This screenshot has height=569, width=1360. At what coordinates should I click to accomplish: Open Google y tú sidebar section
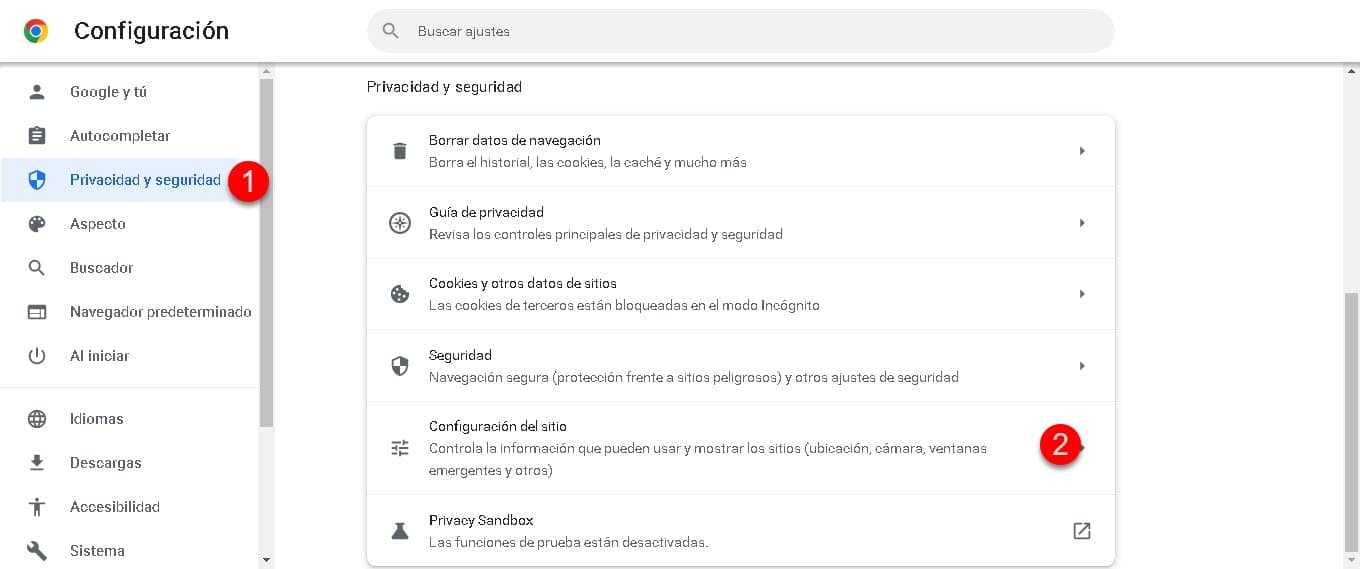pyautogui.click(x=108, y=92)
